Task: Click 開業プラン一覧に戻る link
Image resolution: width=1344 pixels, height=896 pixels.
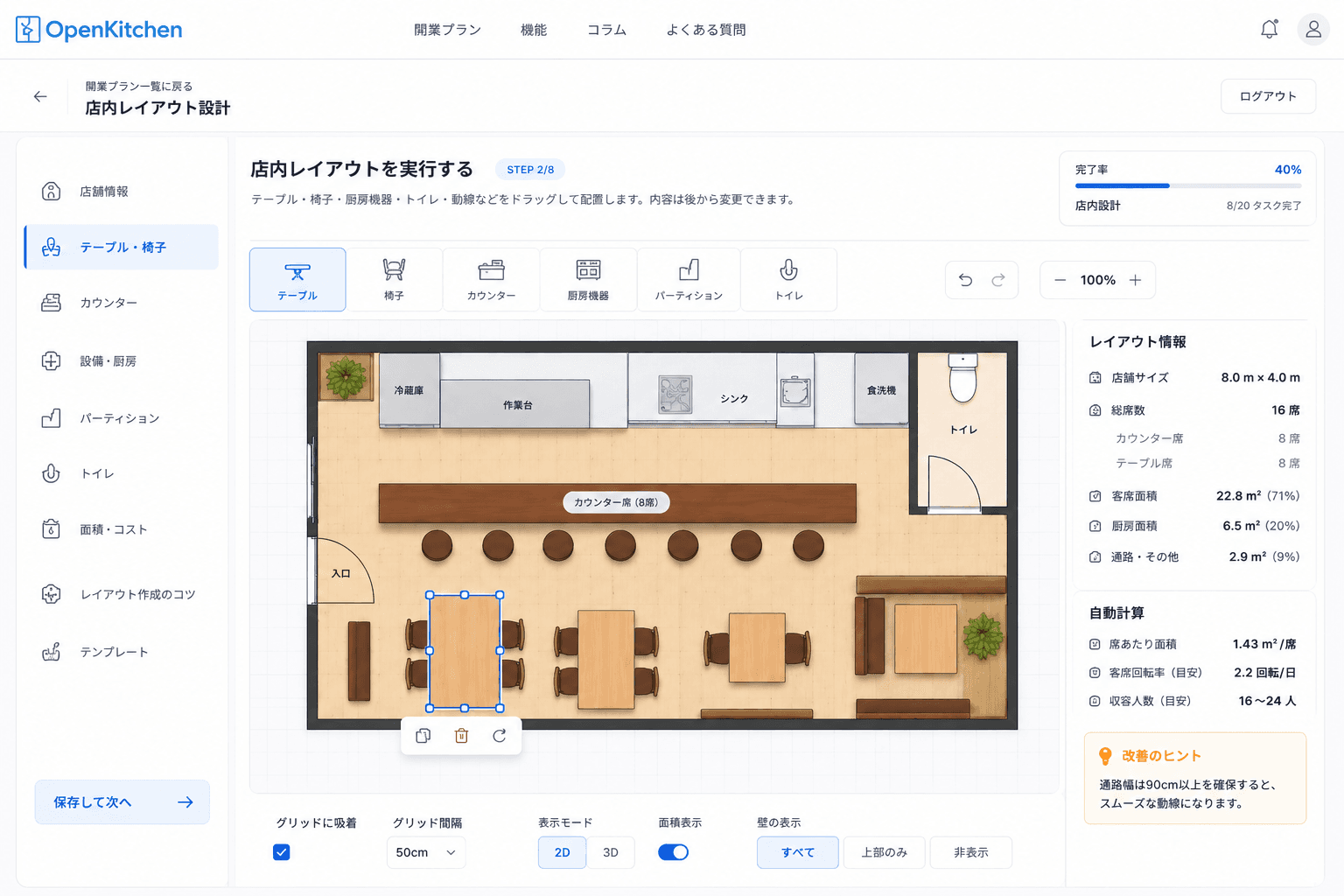Action: 139,86
